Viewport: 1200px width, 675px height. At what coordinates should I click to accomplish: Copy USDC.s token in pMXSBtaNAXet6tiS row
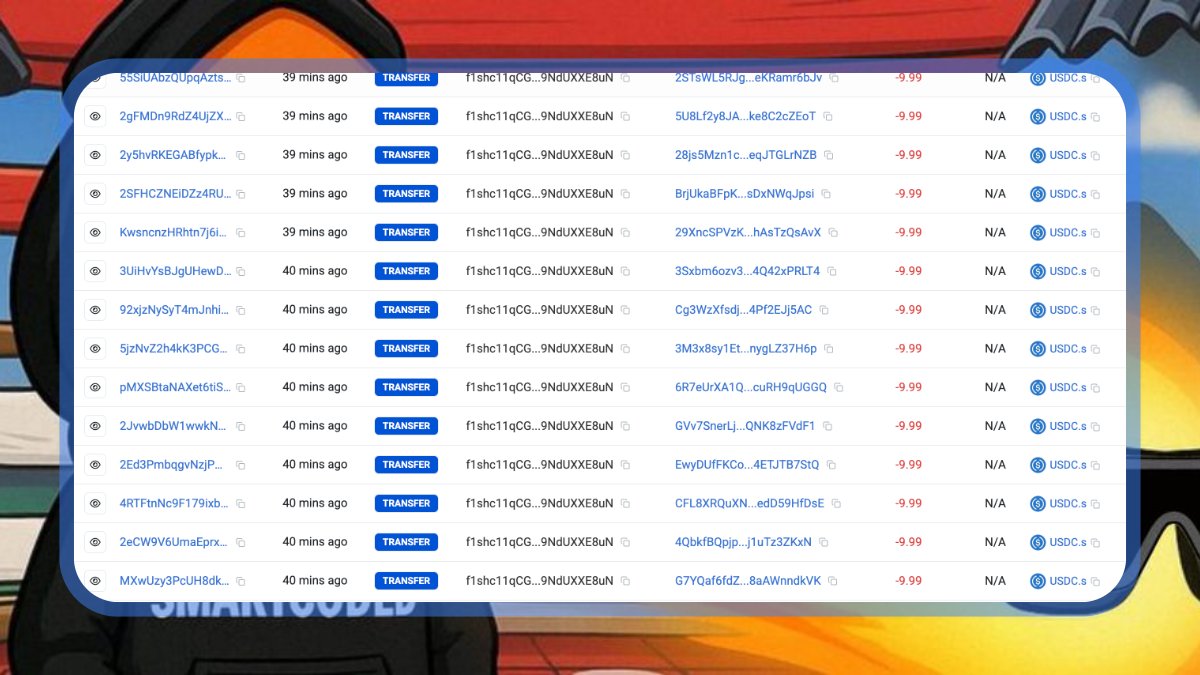(x=1095, y=388)
